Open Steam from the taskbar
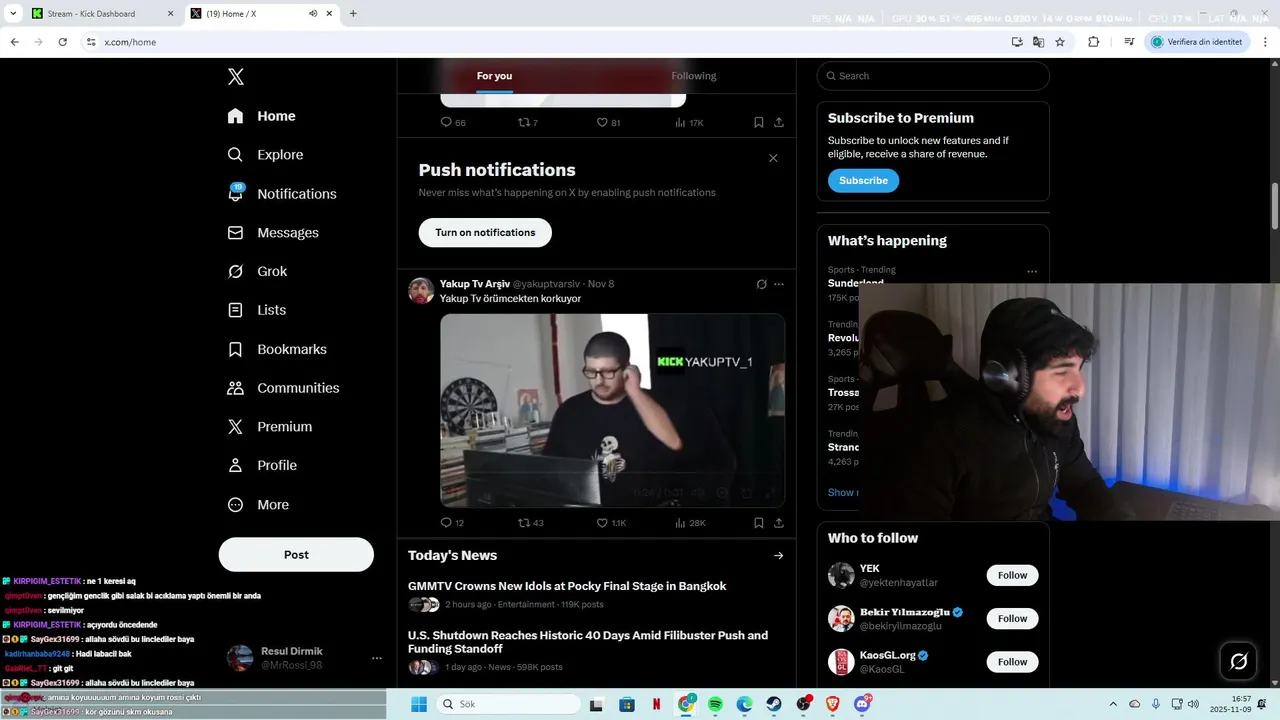The width and height of the screenshot is (1280, 720). point(774,704)
